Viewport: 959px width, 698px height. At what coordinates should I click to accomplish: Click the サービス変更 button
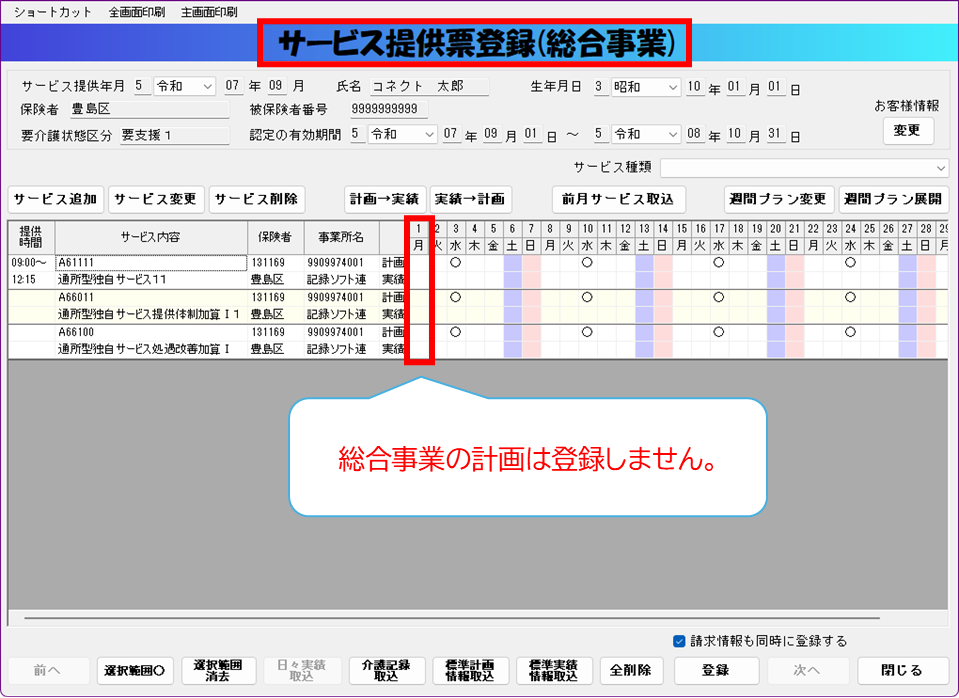pyautogui.click(x=155, y=198)
